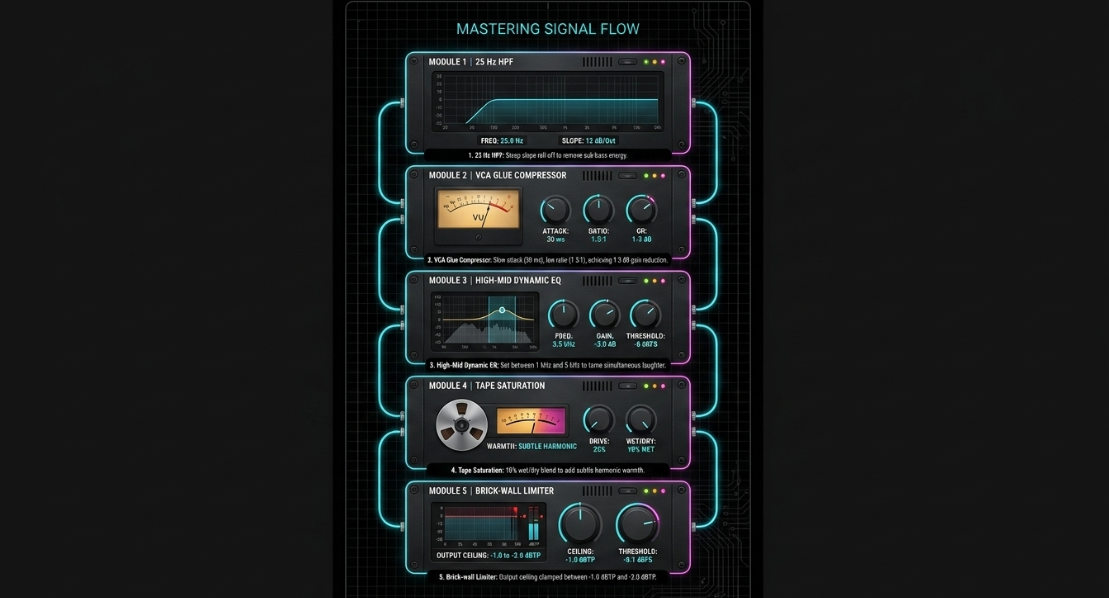Image resolution: width=1109 pixels, height=598 pixels.
Task: Click the yellow LED on Module 1
Action: 654,62
